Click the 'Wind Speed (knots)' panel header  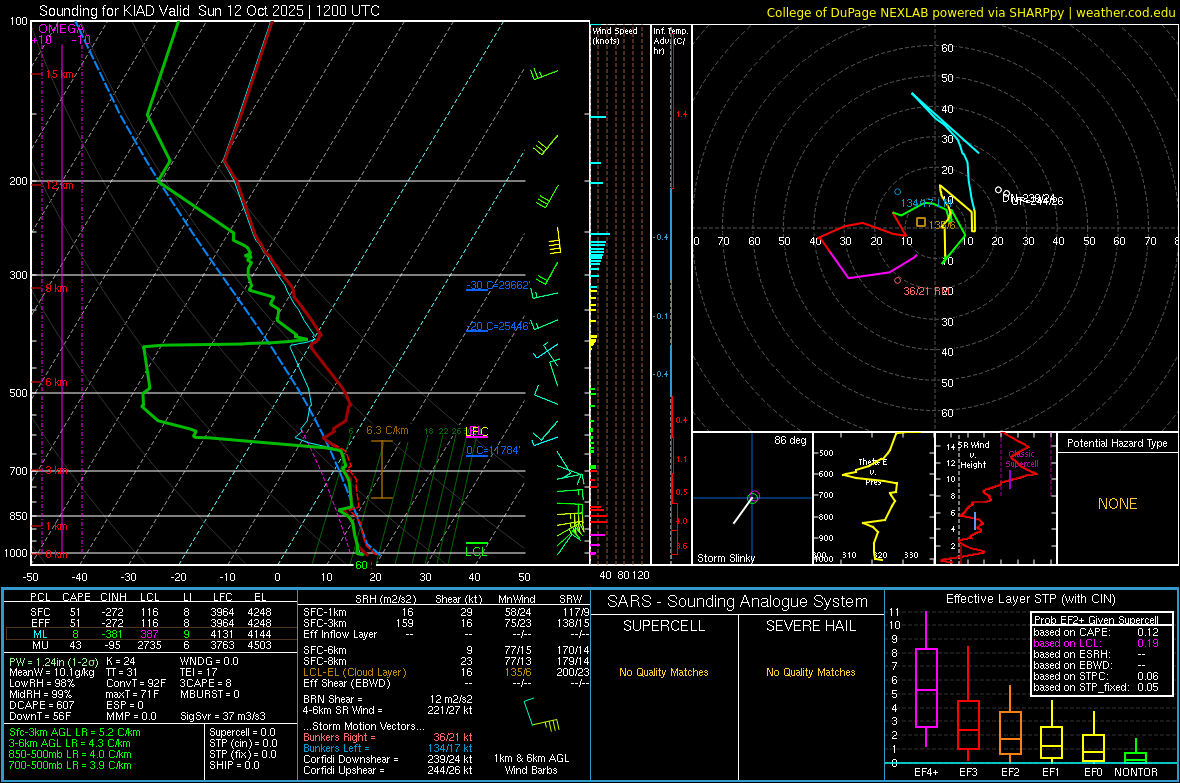point(615,36)
